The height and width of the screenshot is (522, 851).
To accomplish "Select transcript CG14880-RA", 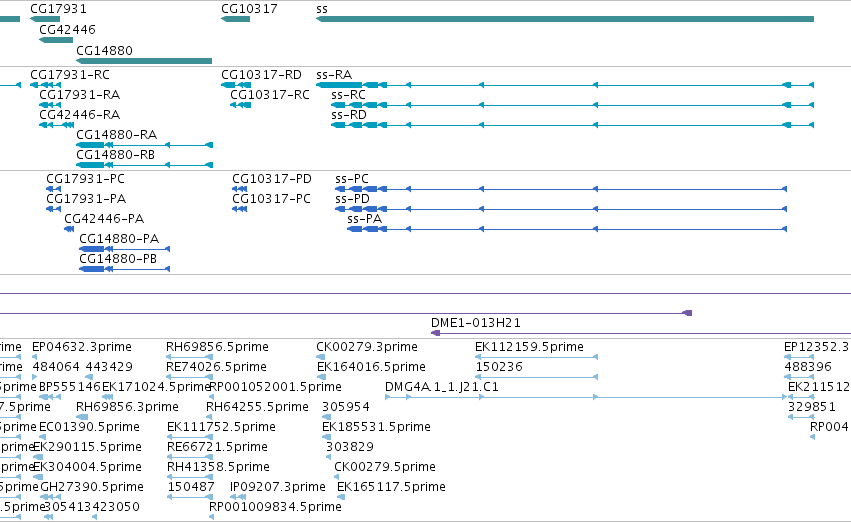I will point(117,135).
